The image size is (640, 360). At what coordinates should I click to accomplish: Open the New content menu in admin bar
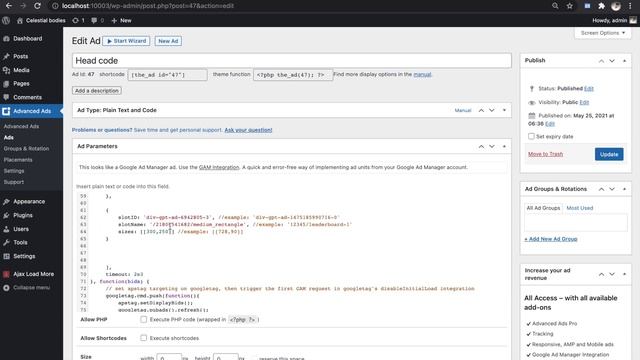[121, 20]
